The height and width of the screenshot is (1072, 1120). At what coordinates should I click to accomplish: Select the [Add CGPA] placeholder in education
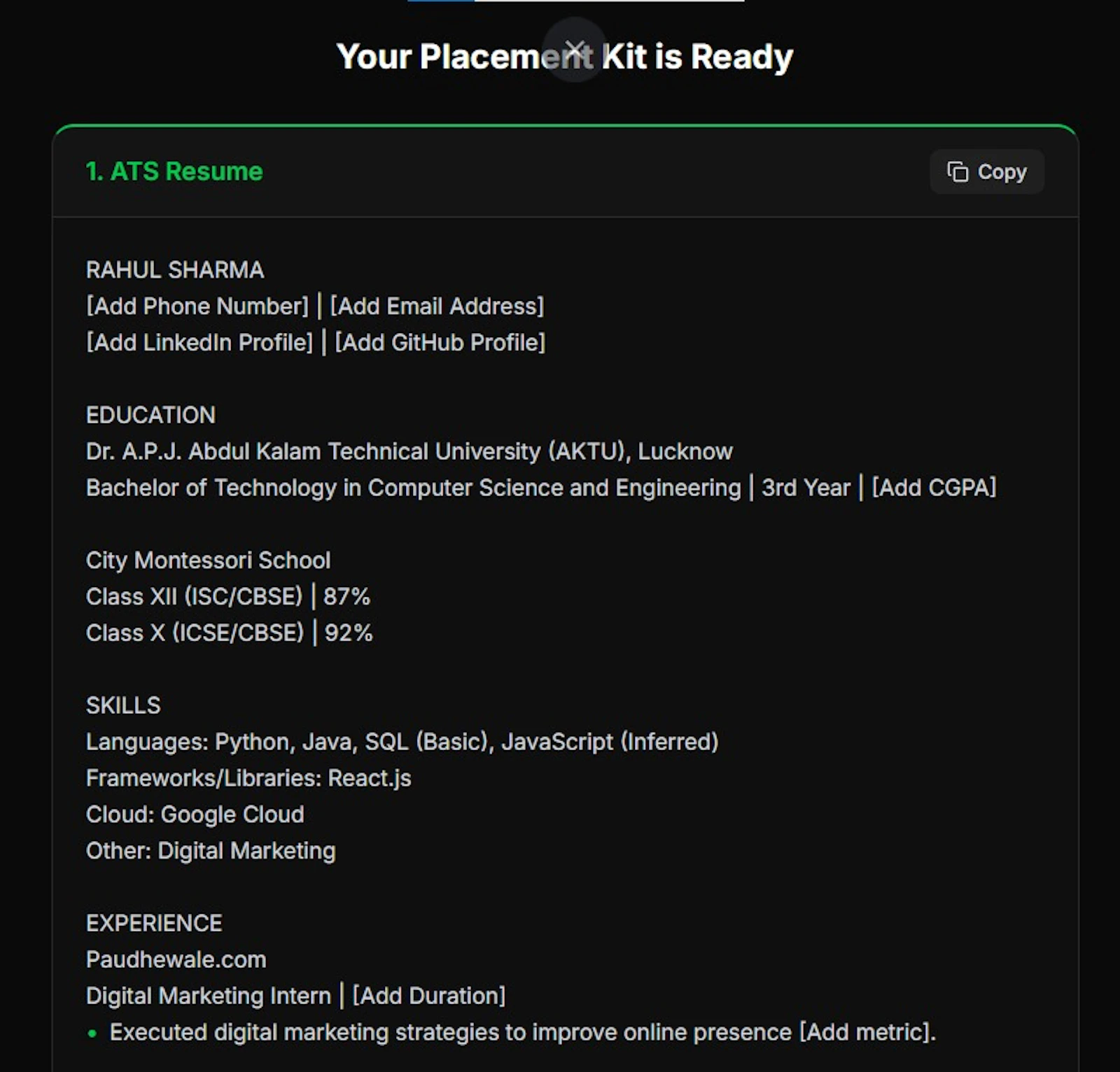click(x=933, y=488)
